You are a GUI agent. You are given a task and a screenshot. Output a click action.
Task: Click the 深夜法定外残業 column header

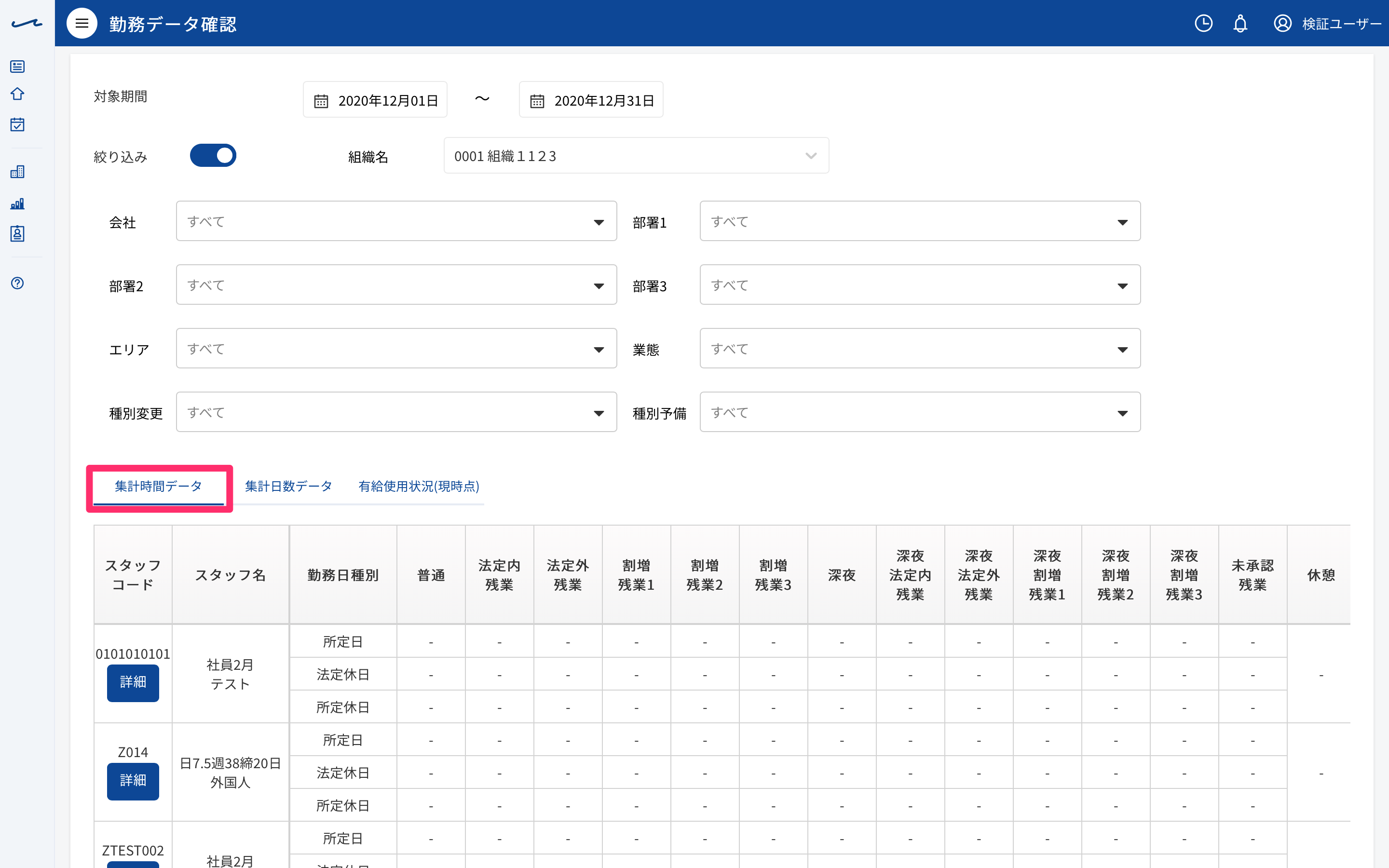tap(979, 575)
